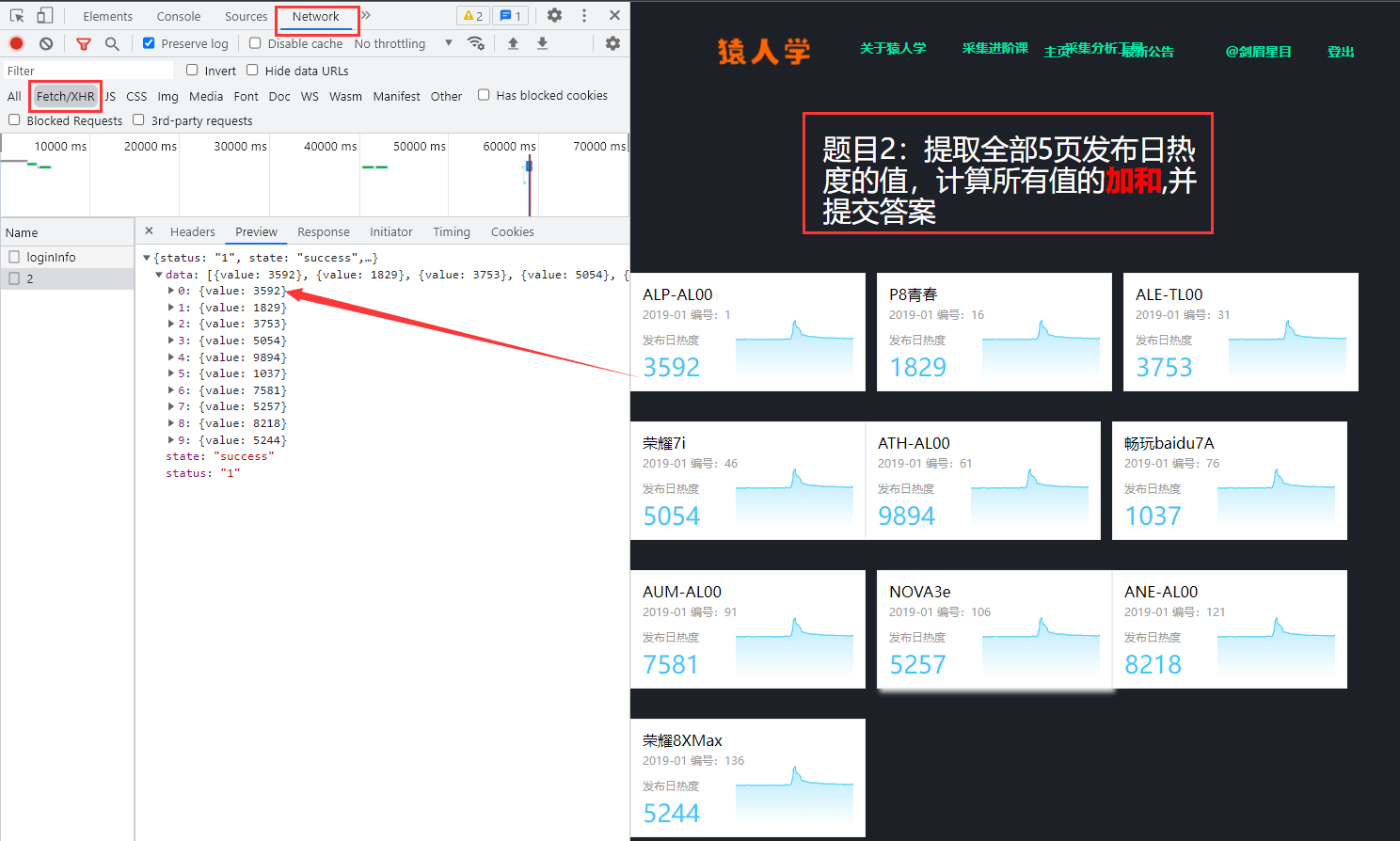Open network search with magnifier icon
This screenshot has height=841, width=1400.
click(112, 43)
